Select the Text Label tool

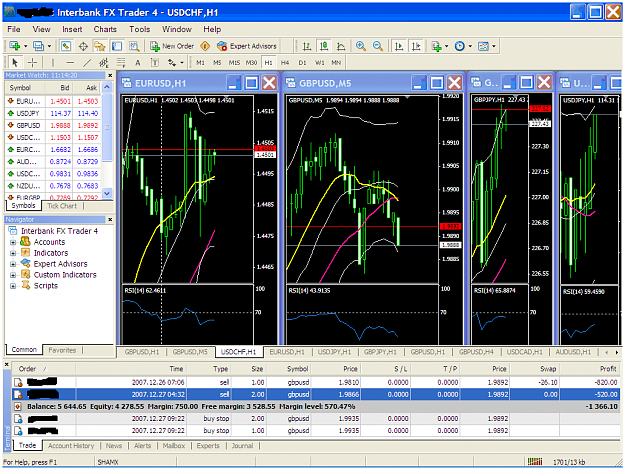coord(155,63)
